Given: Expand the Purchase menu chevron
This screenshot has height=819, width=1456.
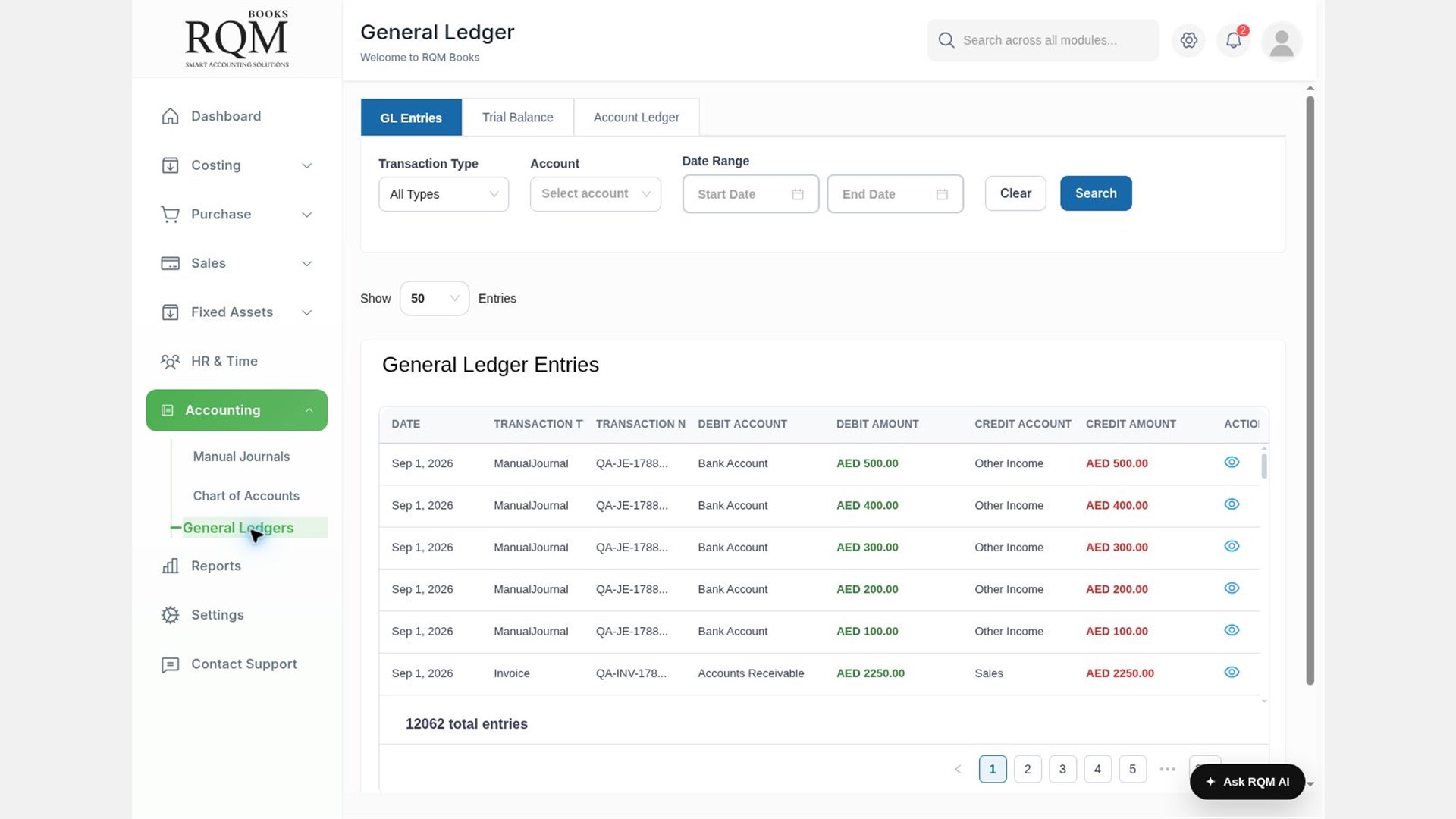Looking at the screenshot, I should [307, 215].
